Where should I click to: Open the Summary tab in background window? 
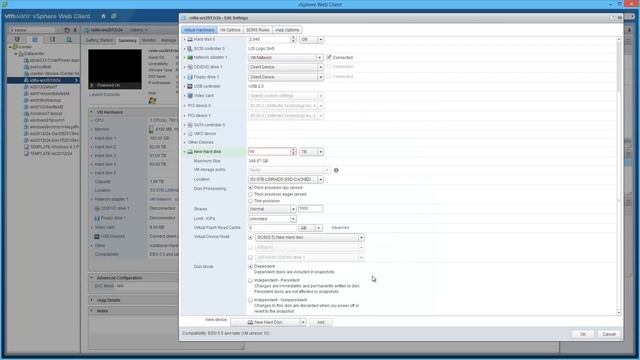pyautogui.click(x=127, y=40)
